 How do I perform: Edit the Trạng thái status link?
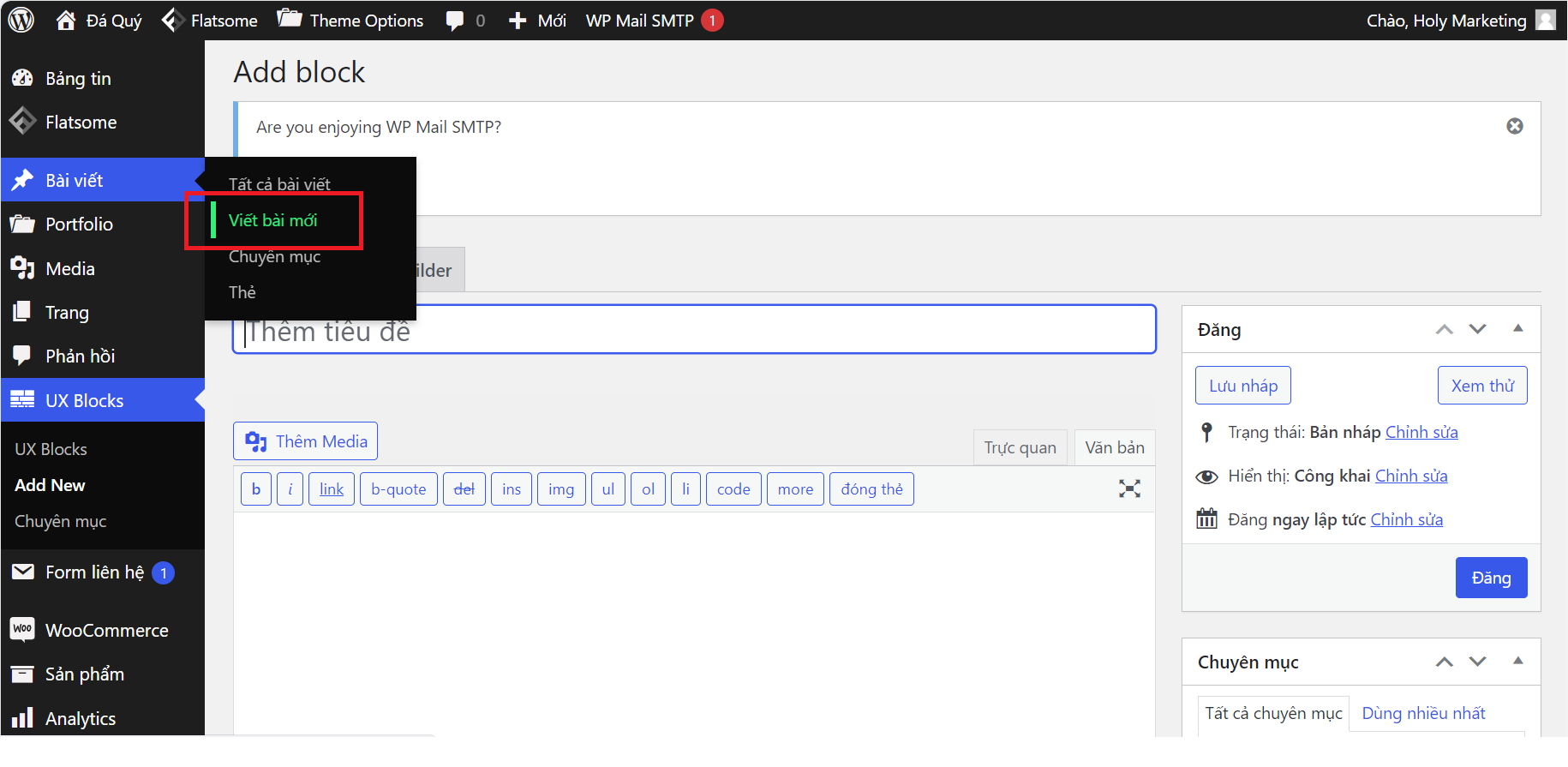pyautogui.click(x=1421, y=432)
